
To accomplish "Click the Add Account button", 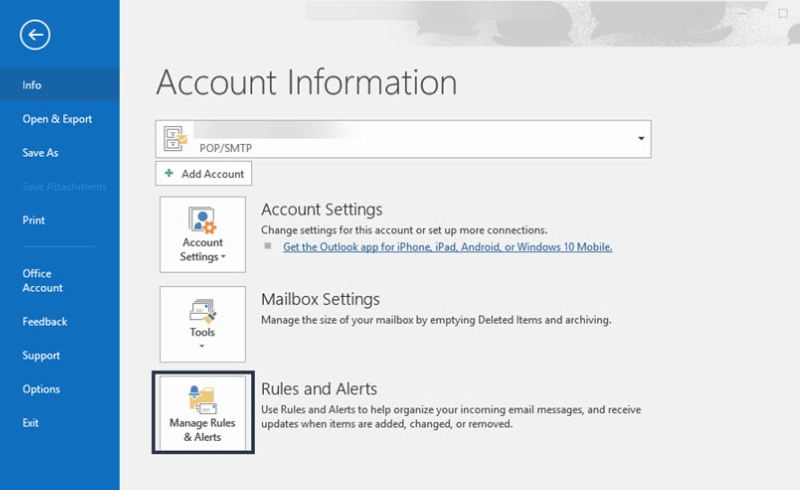I will click(204, 174).
